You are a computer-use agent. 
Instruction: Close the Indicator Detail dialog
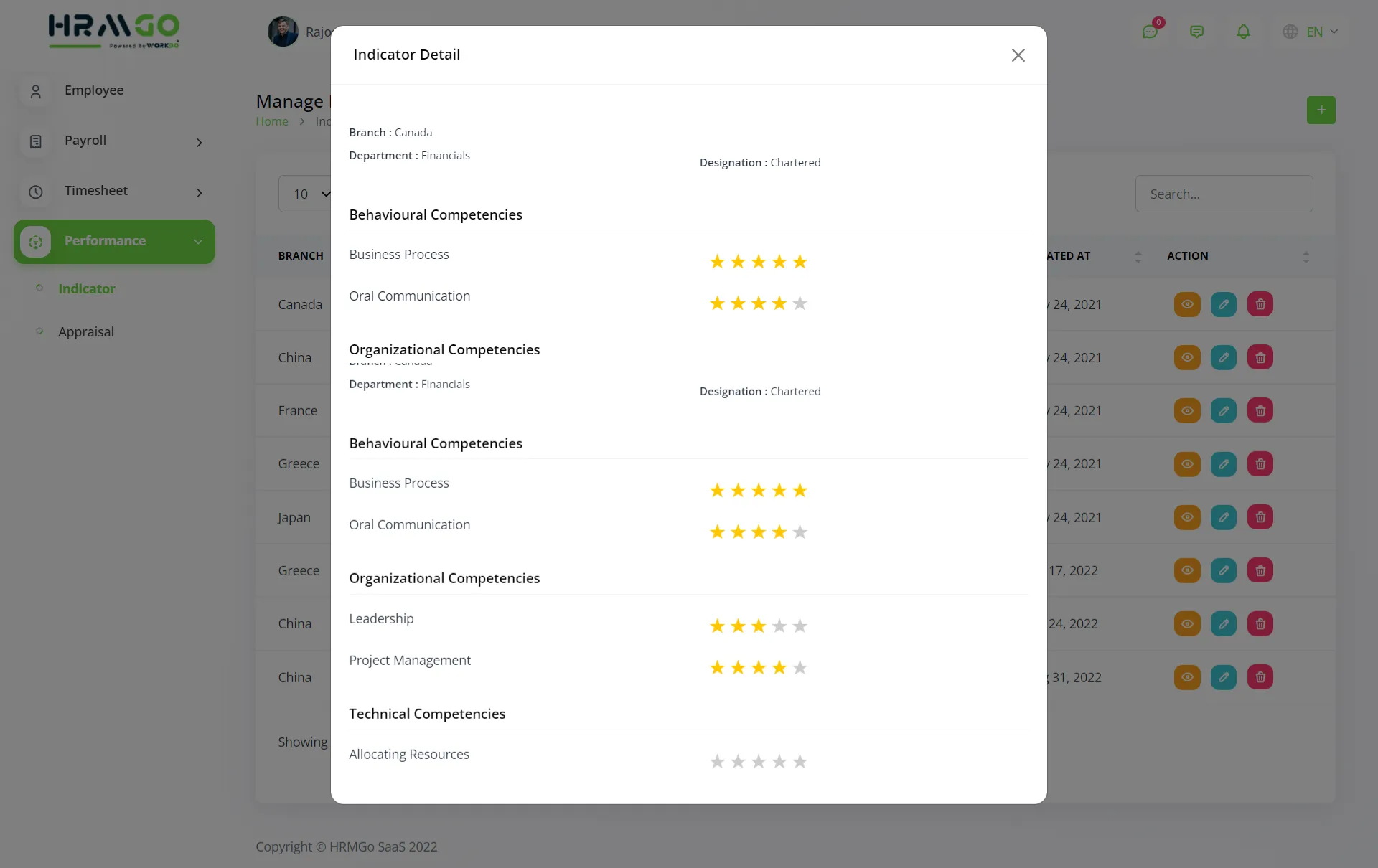1018,55
